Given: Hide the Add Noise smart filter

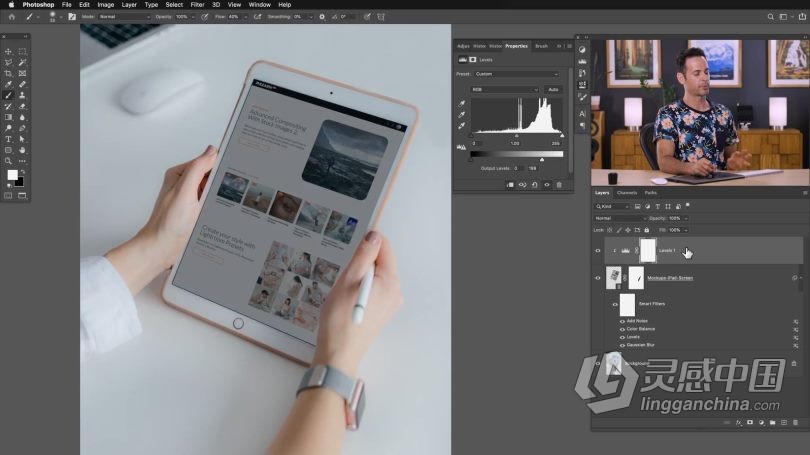Looking at the screenshot, I should click(x=622, y=321).
